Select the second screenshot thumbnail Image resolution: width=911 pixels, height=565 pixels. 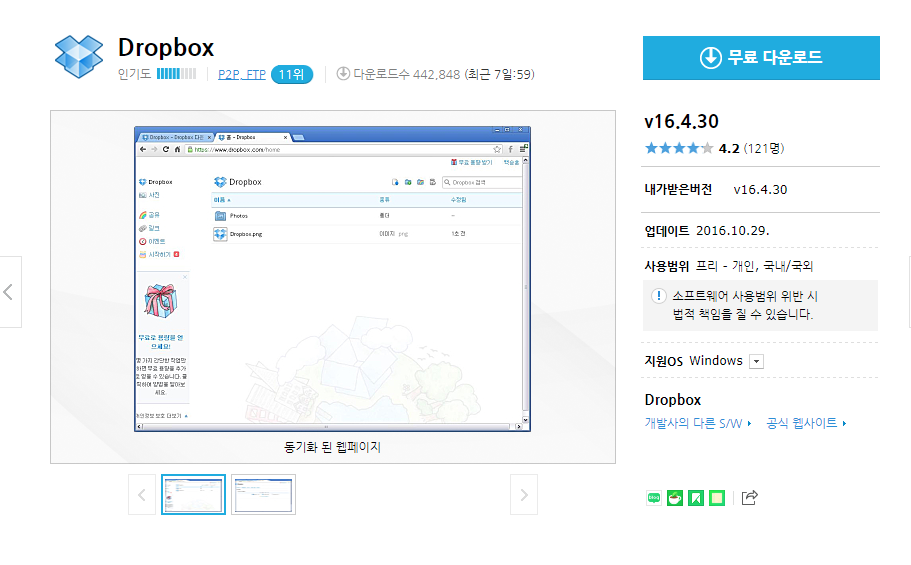pos(263,495)
